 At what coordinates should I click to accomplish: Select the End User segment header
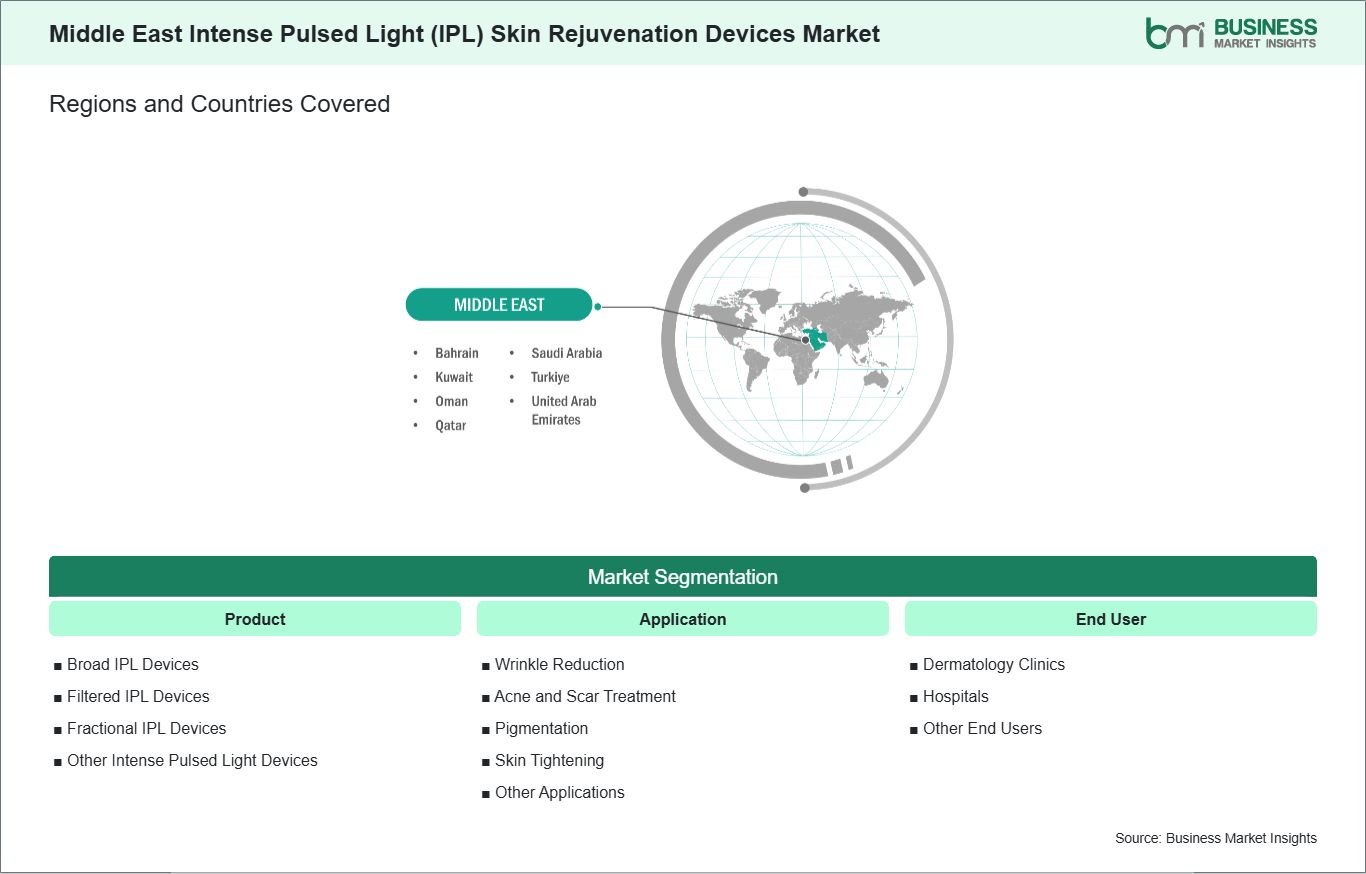pyautogui.click(x=1111, y=619)
